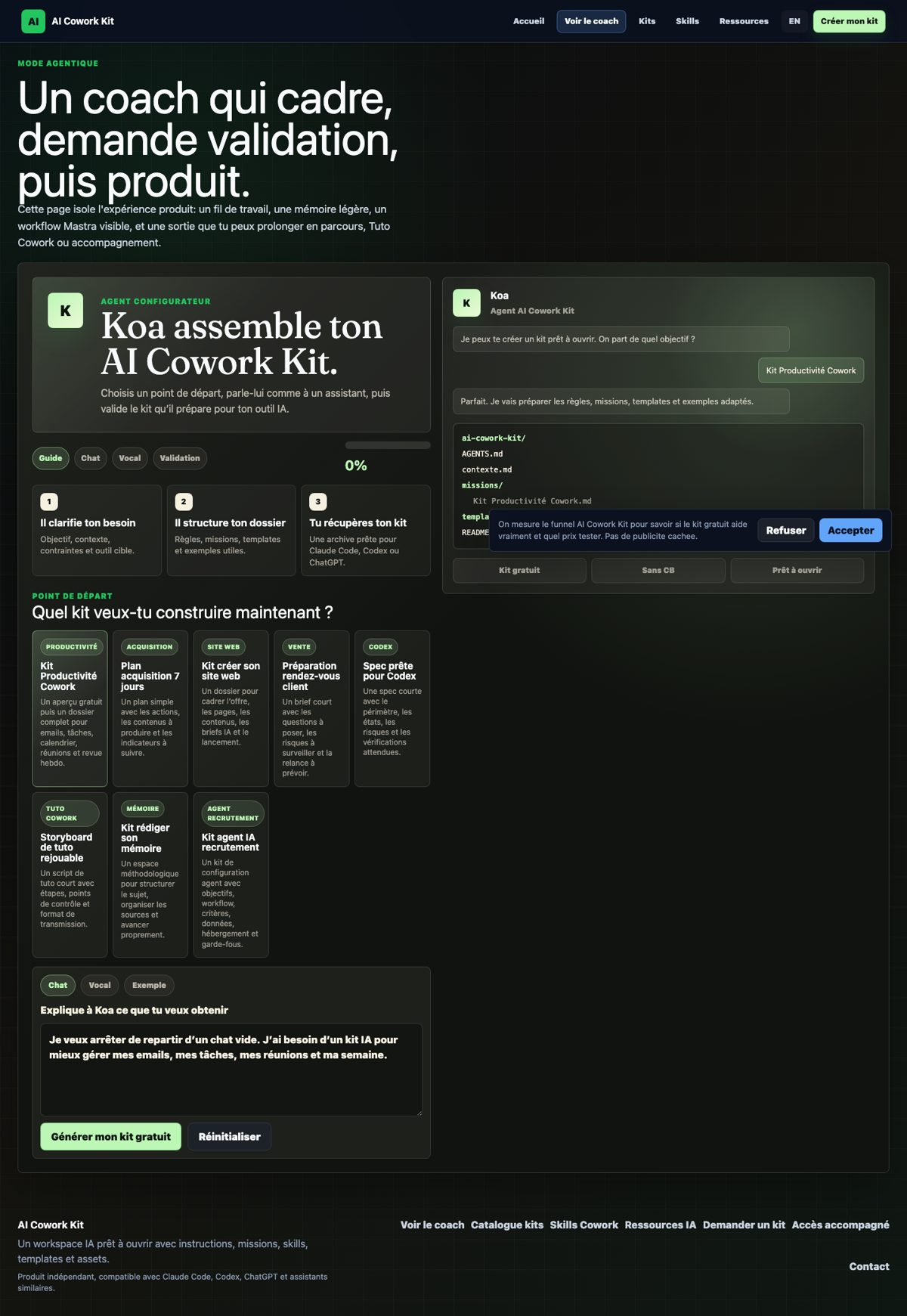Viewport: 907px width, 1316px height.
Task: Open the Accueil nav item
Action: 528,21
